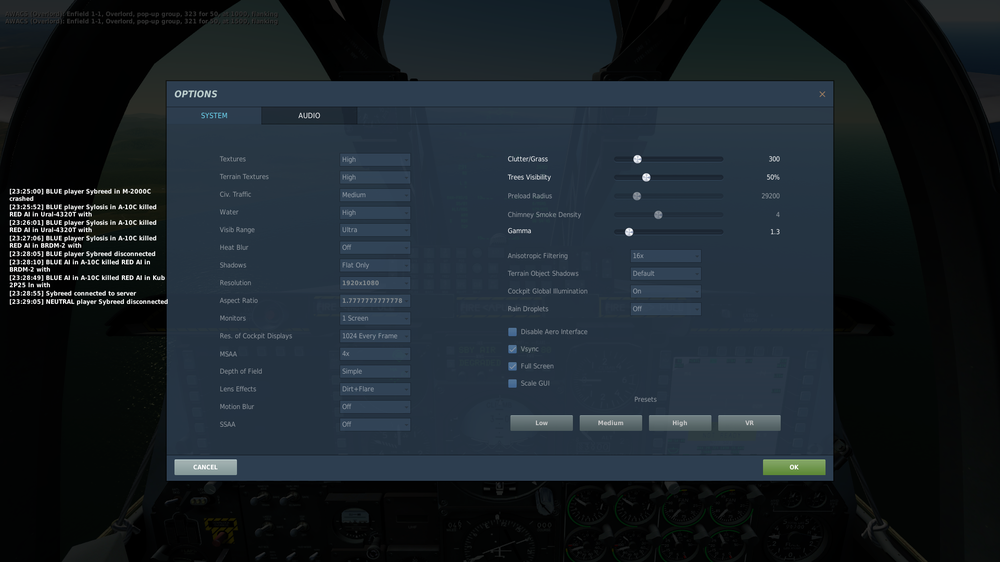
Task: Open the Motion Blur dropdown
Action: pos(375,406)
